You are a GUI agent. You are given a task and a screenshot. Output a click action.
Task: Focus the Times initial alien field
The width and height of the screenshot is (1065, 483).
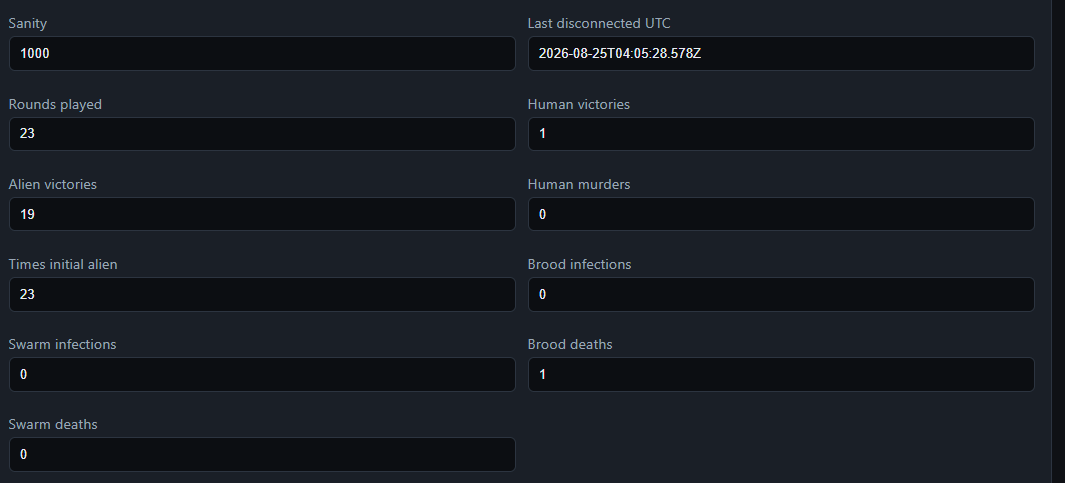pos(262,294)
